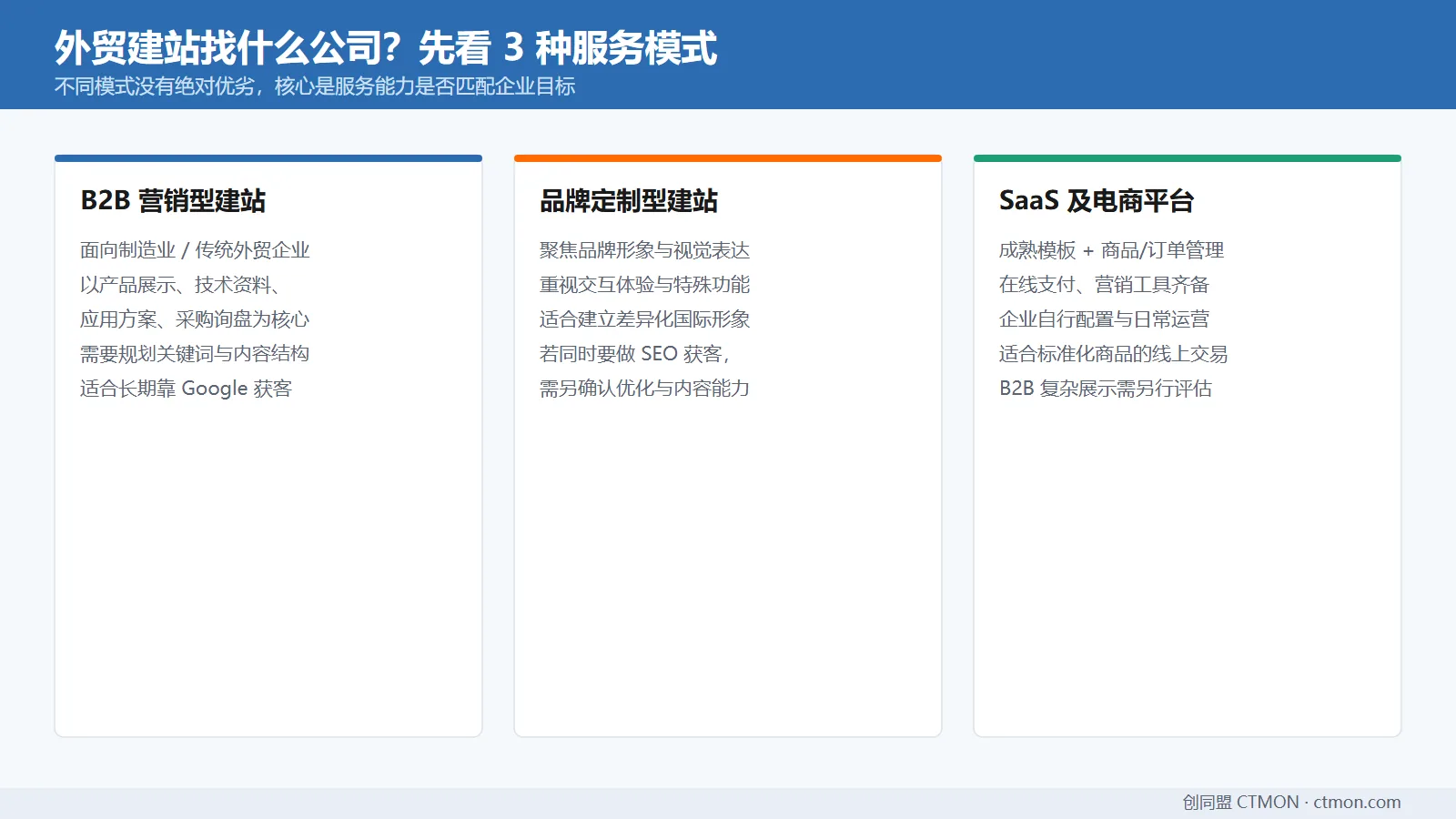Click line '企业自行配置与日常运营'
The width and height of the screenshot is (1456, 819).
[1104, 319]
